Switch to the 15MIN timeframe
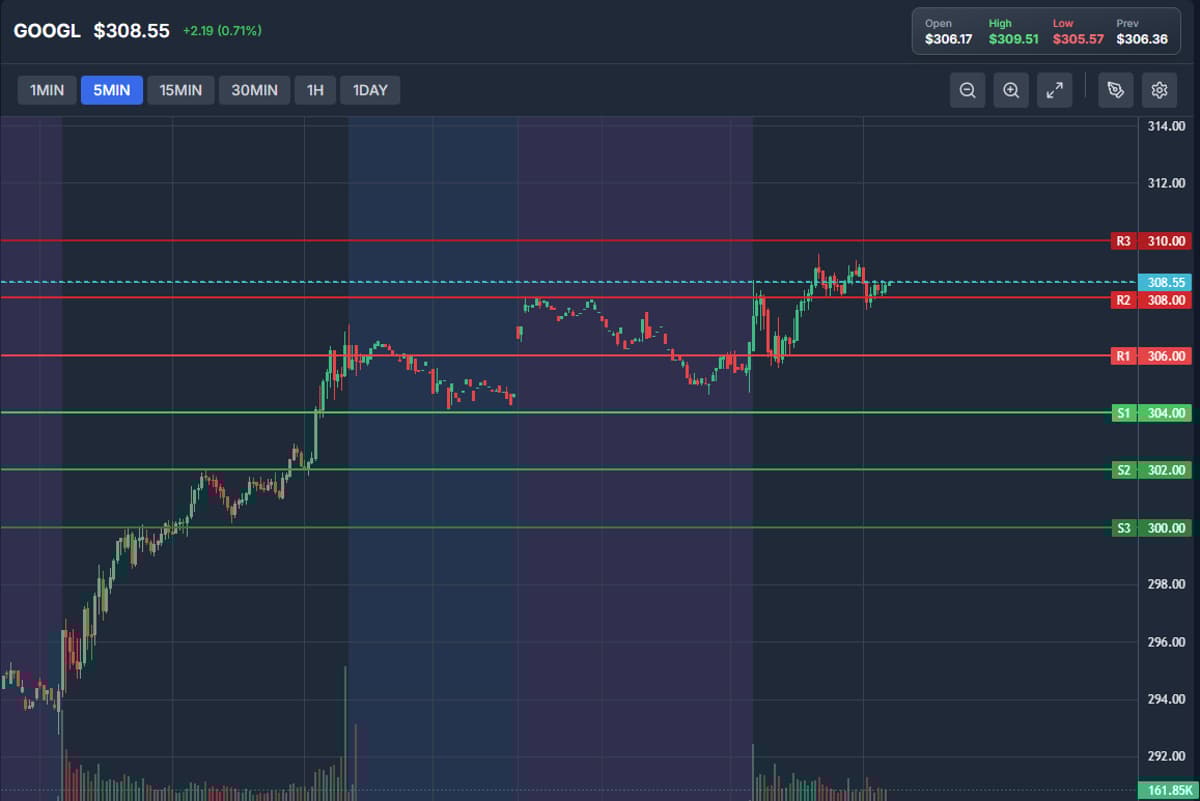The image size is (1200, 801). 181,90
